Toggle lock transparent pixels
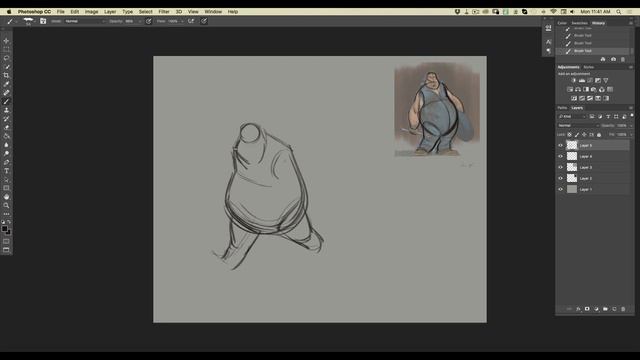Viewport: 640px width, 360px height. point(569,134)
